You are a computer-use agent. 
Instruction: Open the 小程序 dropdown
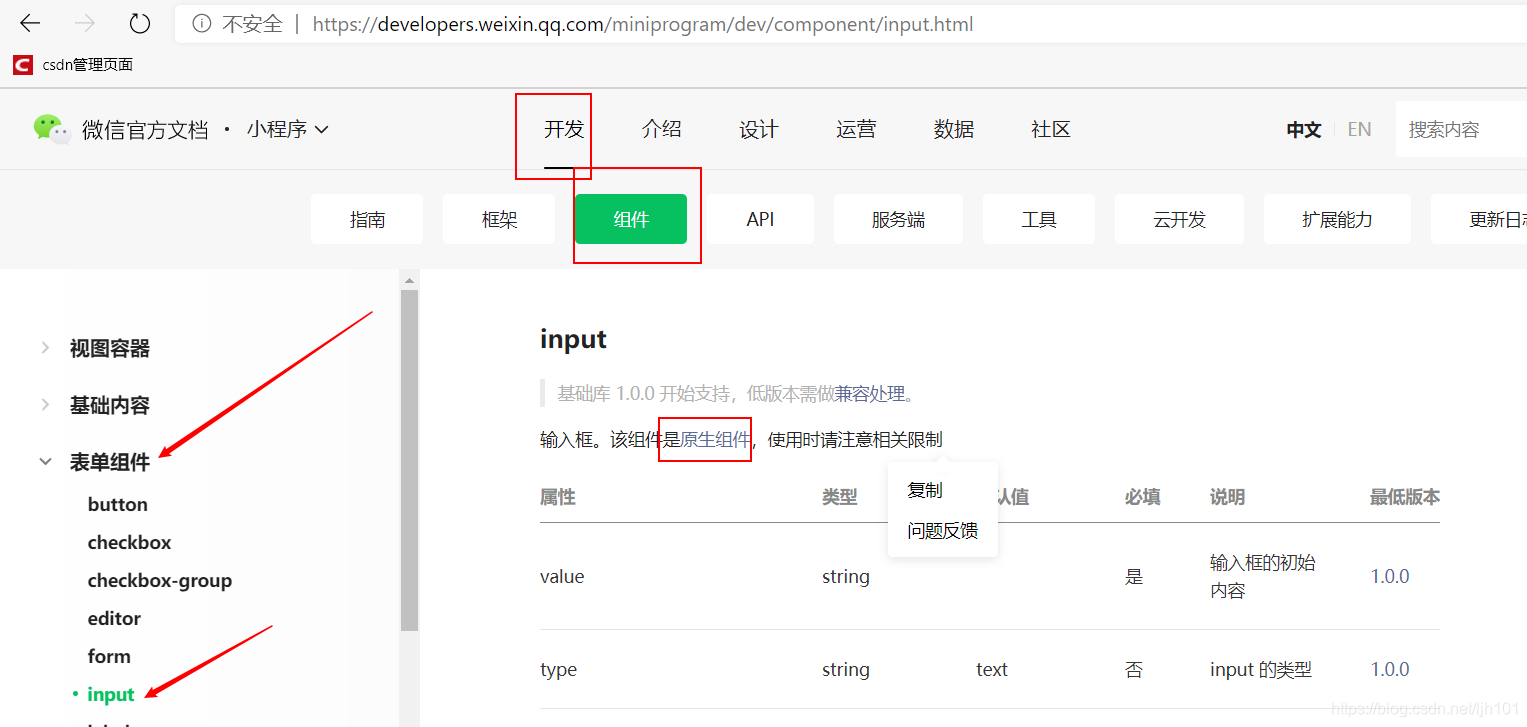click(x=288, y=129)
